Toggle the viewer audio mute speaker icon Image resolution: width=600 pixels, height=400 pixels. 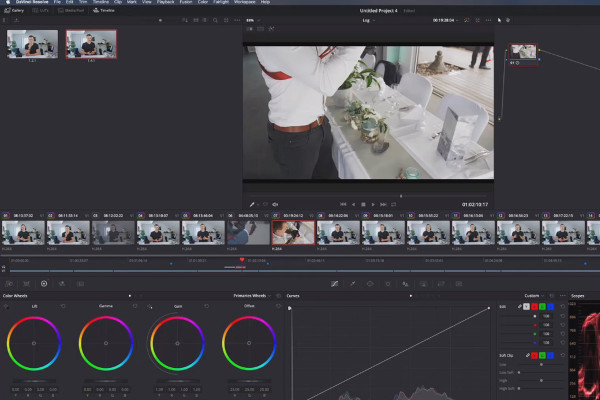275,205
